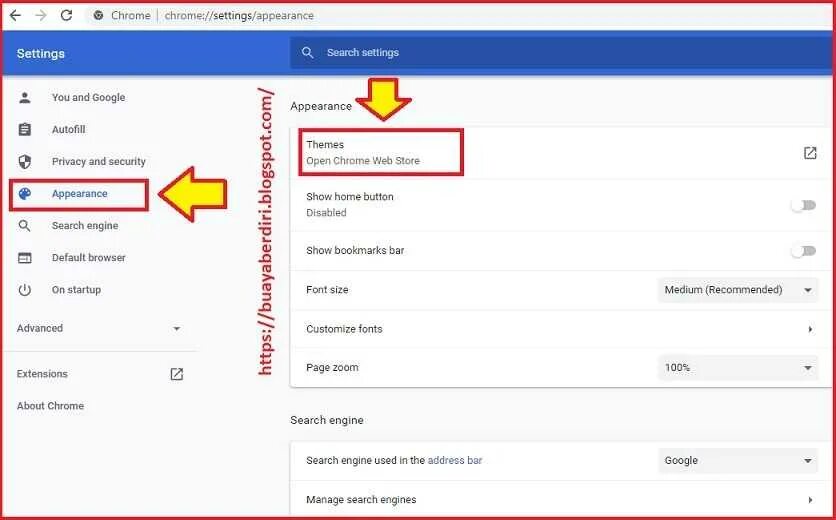Click the address bar link
Image resolution: width=836 pixels, height=520 pixels.
click(455, 460)
